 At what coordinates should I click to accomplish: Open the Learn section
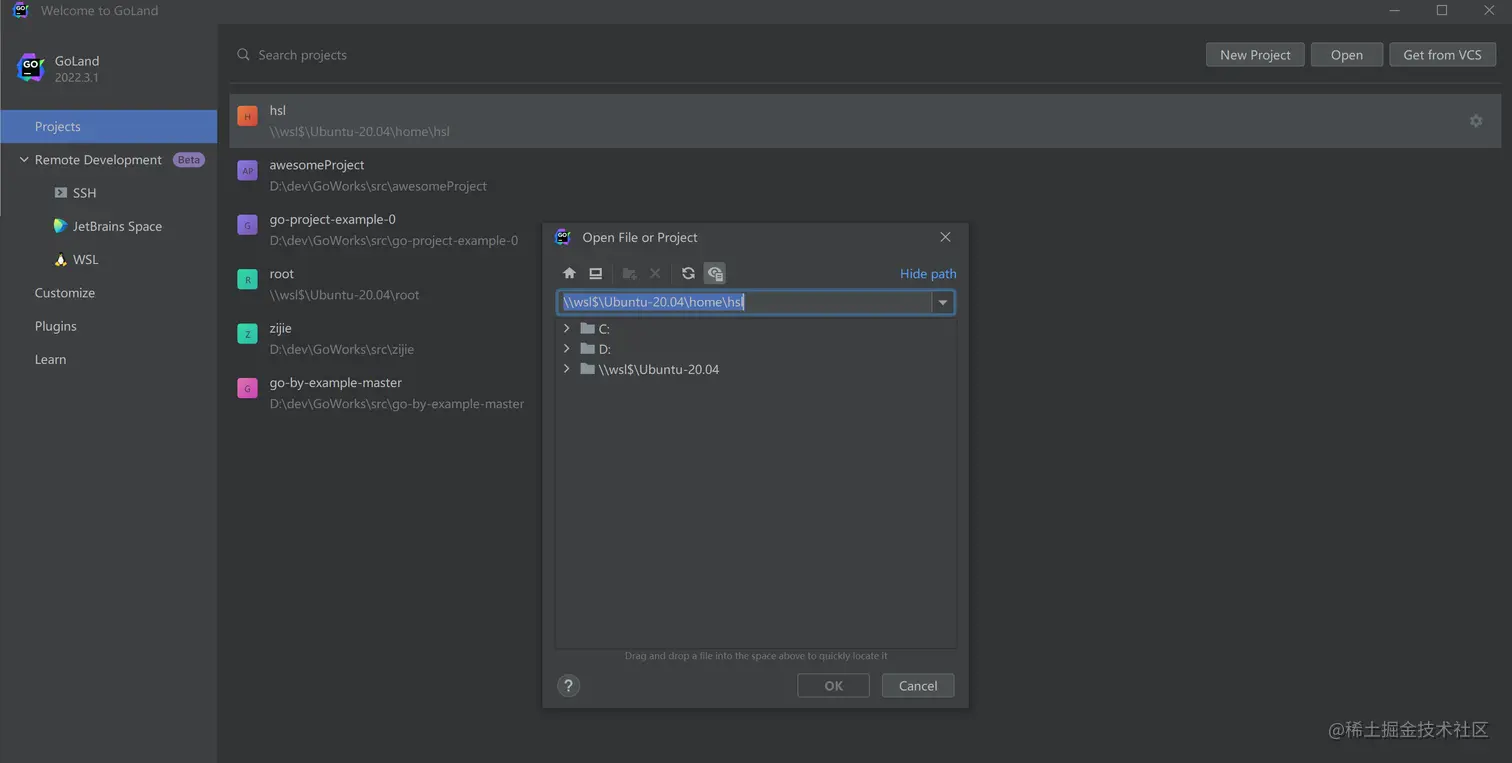(50, 359)
